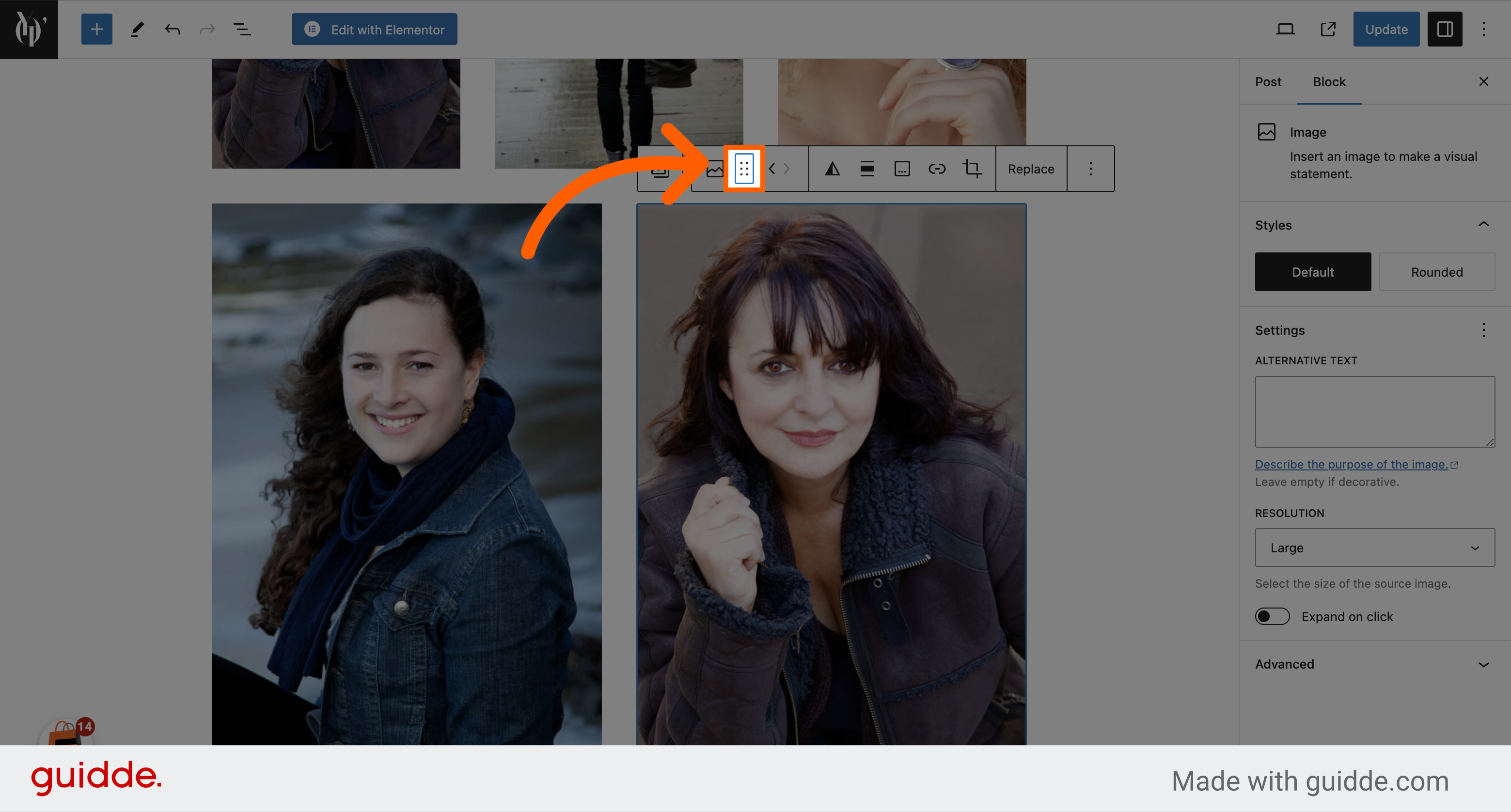Insert a link on the image
The image size is (1511, 812).
(937, 169)
